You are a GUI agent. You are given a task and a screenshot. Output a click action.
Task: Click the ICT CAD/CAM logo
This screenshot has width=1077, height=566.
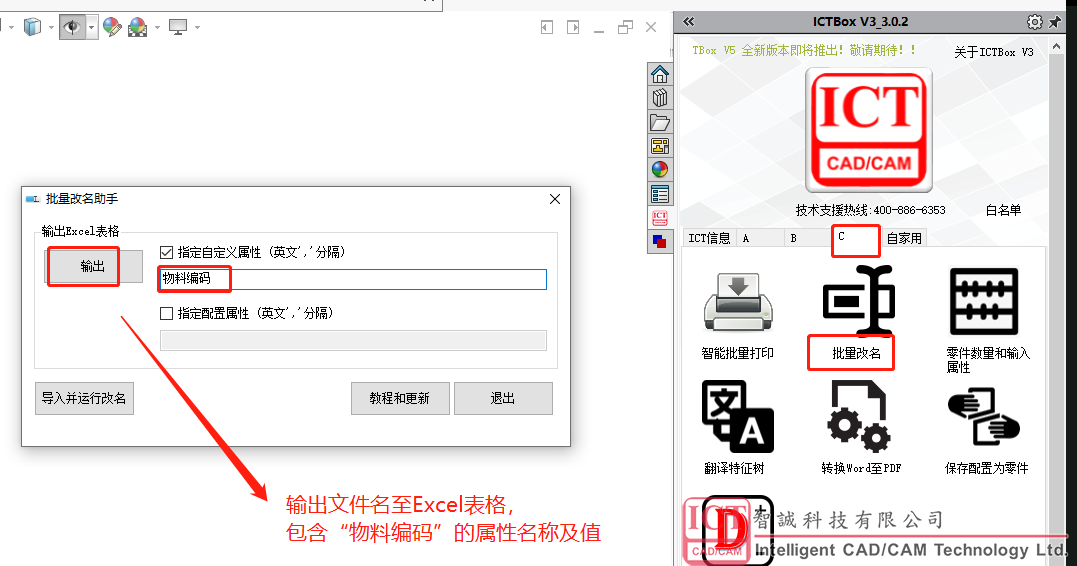point(869,131)
